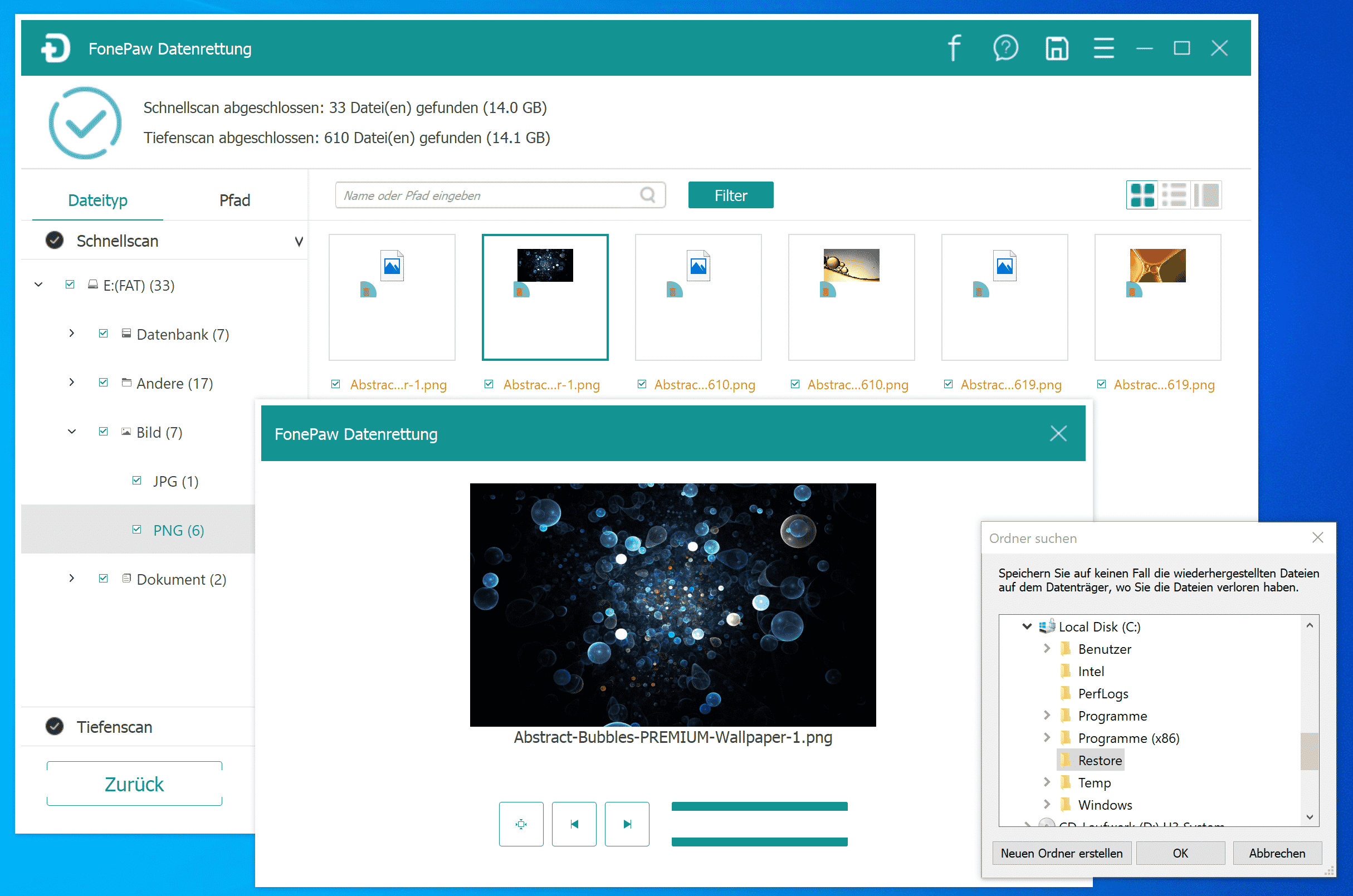
Task: Select the PNG (6) category
Action: tap(178, 530)
